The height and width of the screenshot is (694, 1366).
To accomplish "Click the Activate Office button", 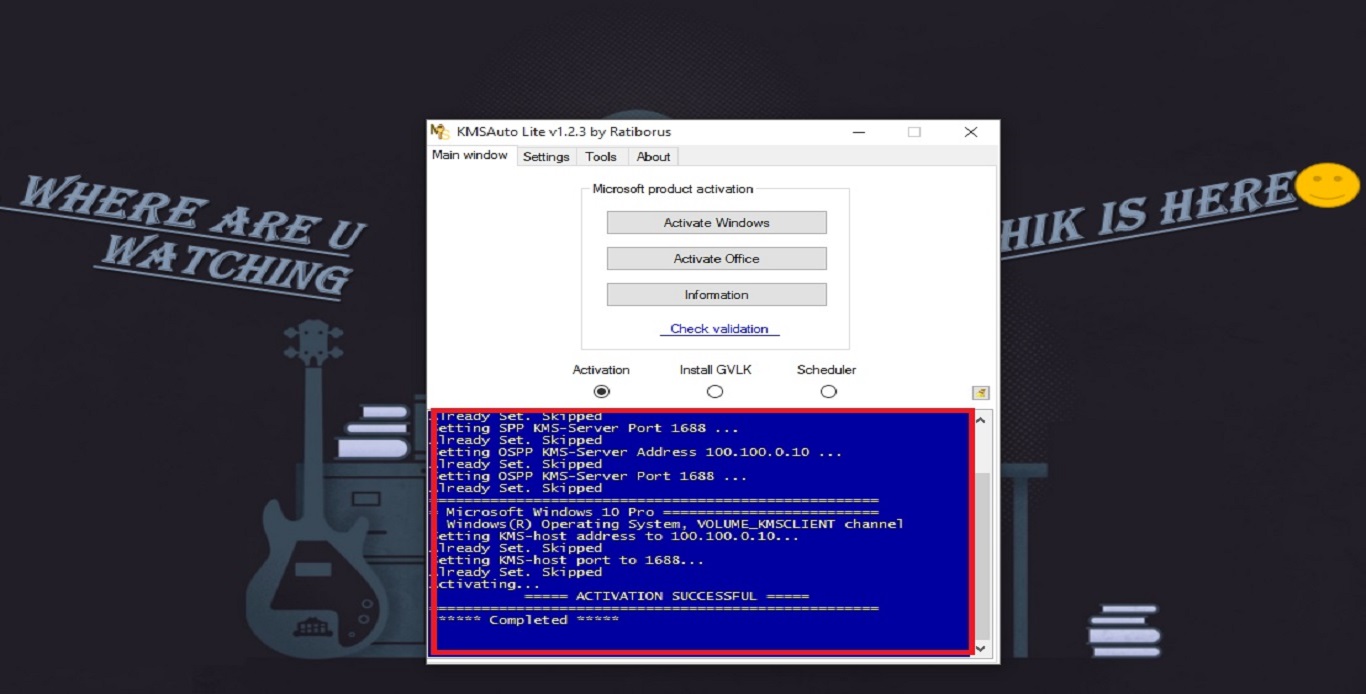I will [717, 259].
